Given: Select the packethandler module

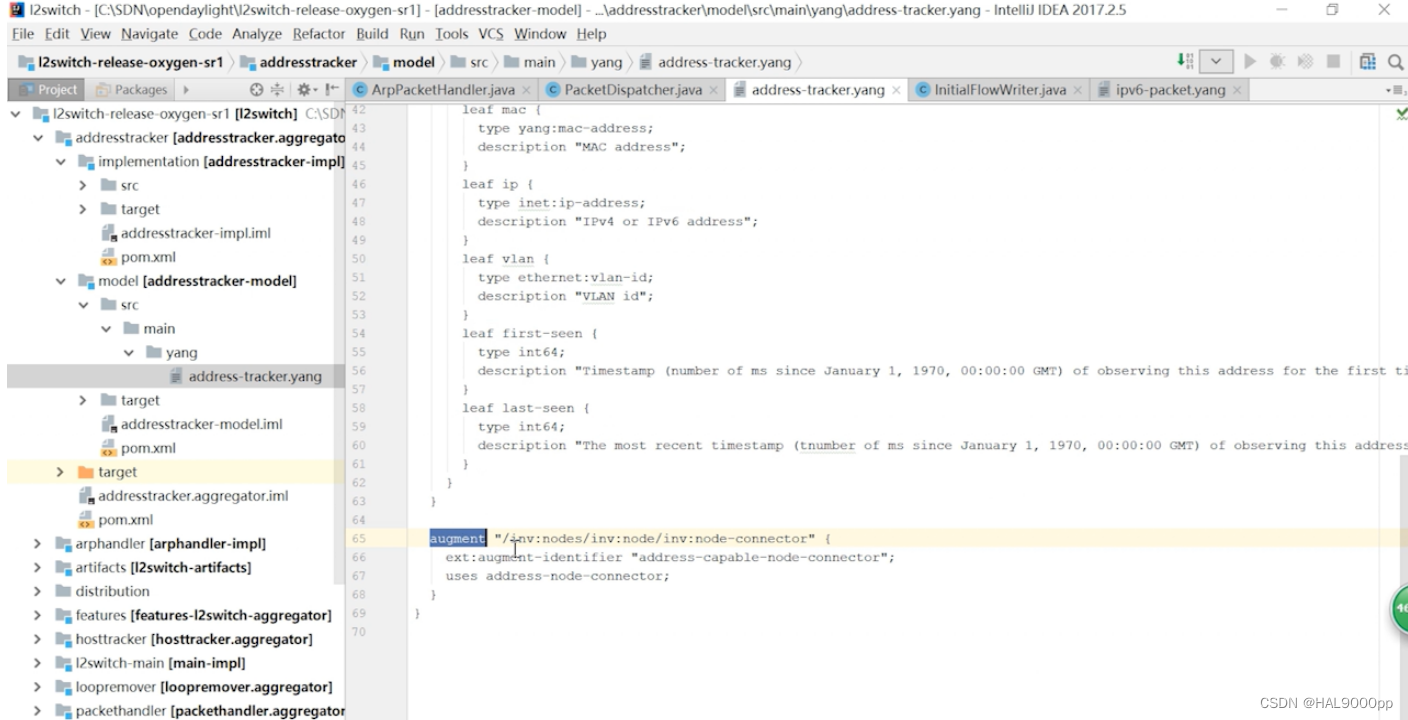Looking at the screenshot, I should coord(200,711).
